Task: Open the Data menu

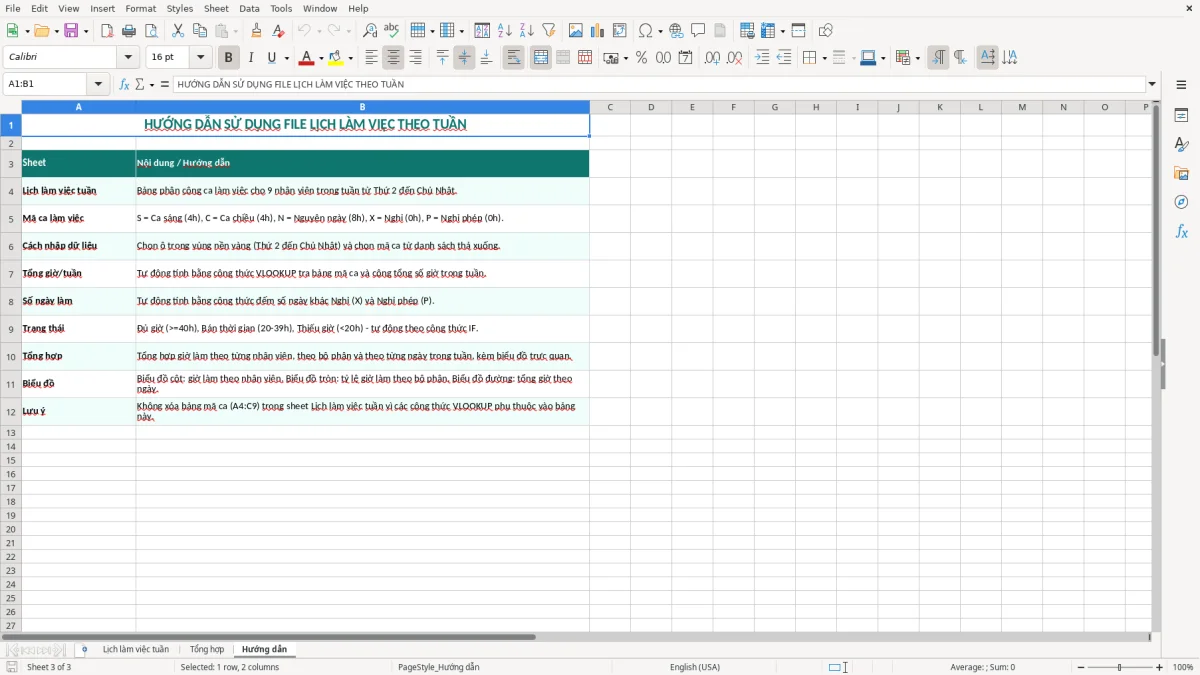Action: coord(249,8)
